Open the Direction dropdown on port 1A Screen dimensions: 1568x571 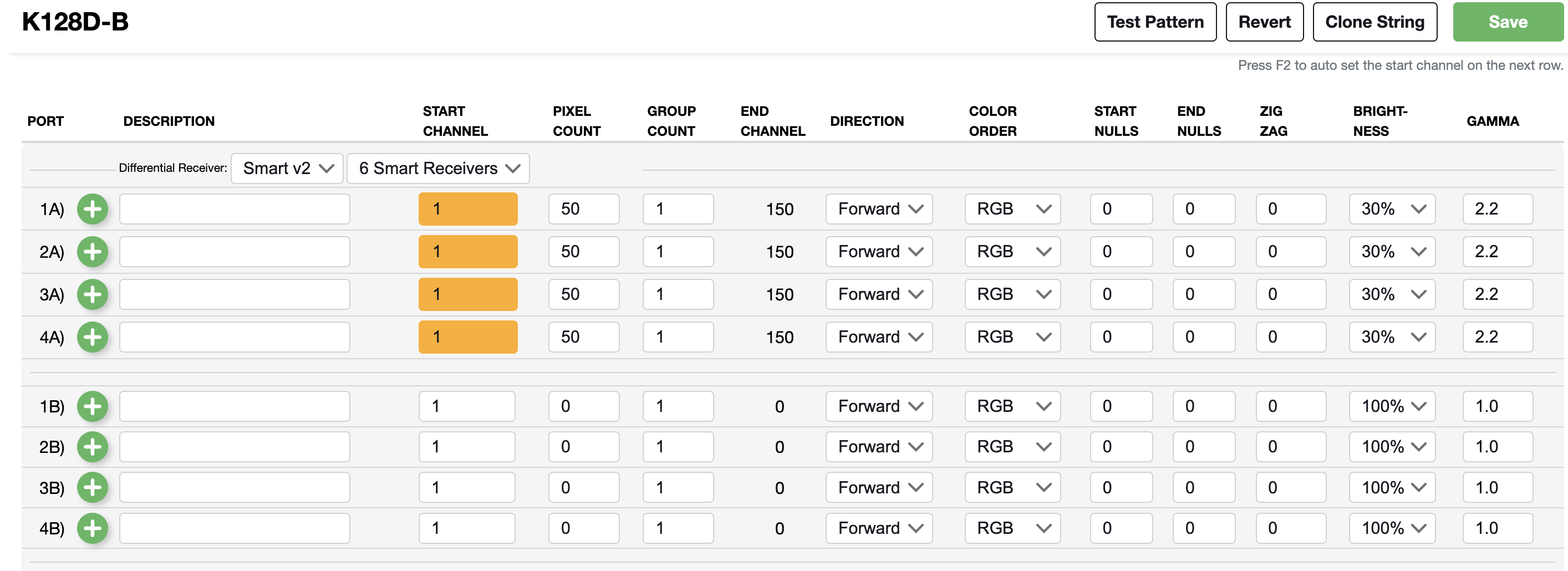[x=878, y=209]
